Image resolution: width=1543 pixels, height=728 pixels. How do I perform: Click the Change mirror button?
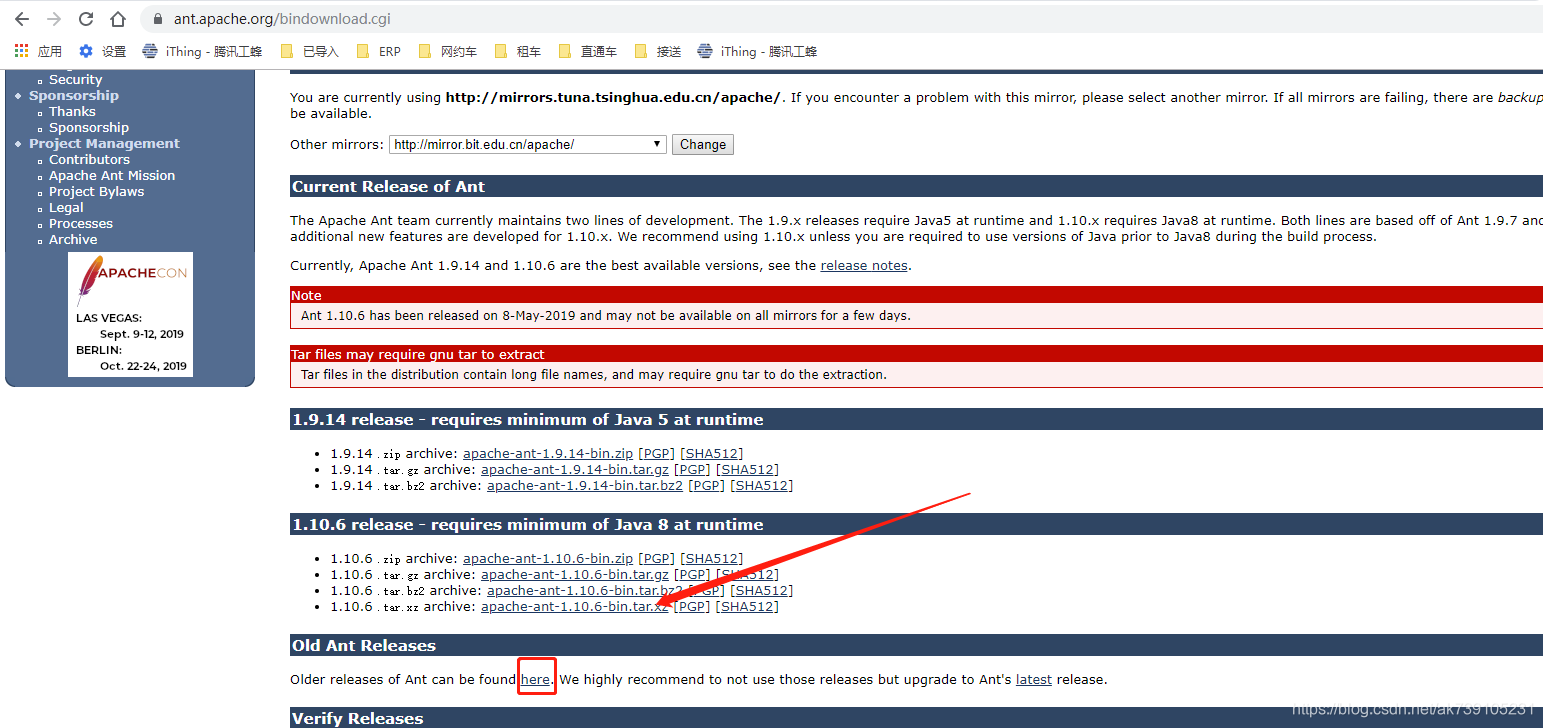[702, 144]
